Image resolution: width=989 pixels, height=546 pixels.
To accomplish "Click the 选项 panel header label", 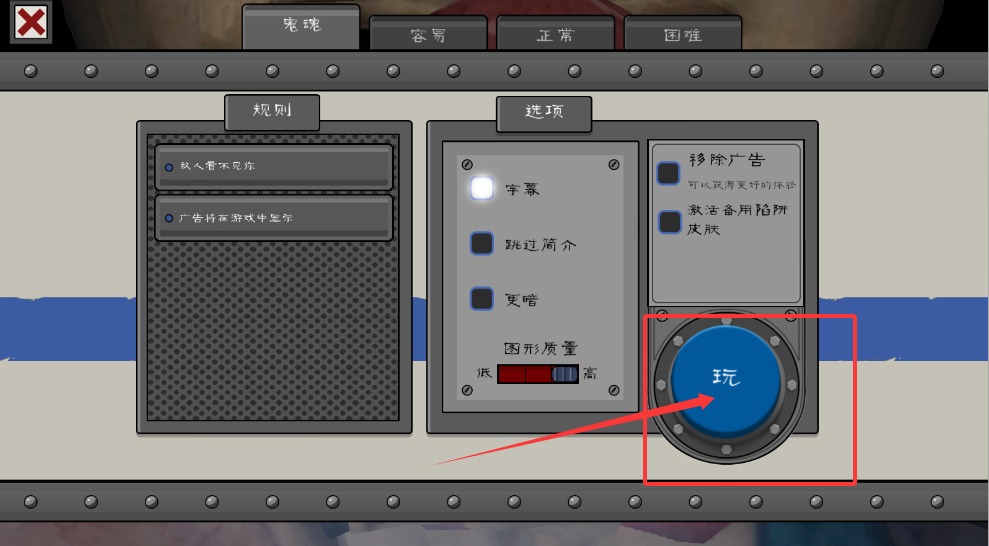I will (544, 113).
